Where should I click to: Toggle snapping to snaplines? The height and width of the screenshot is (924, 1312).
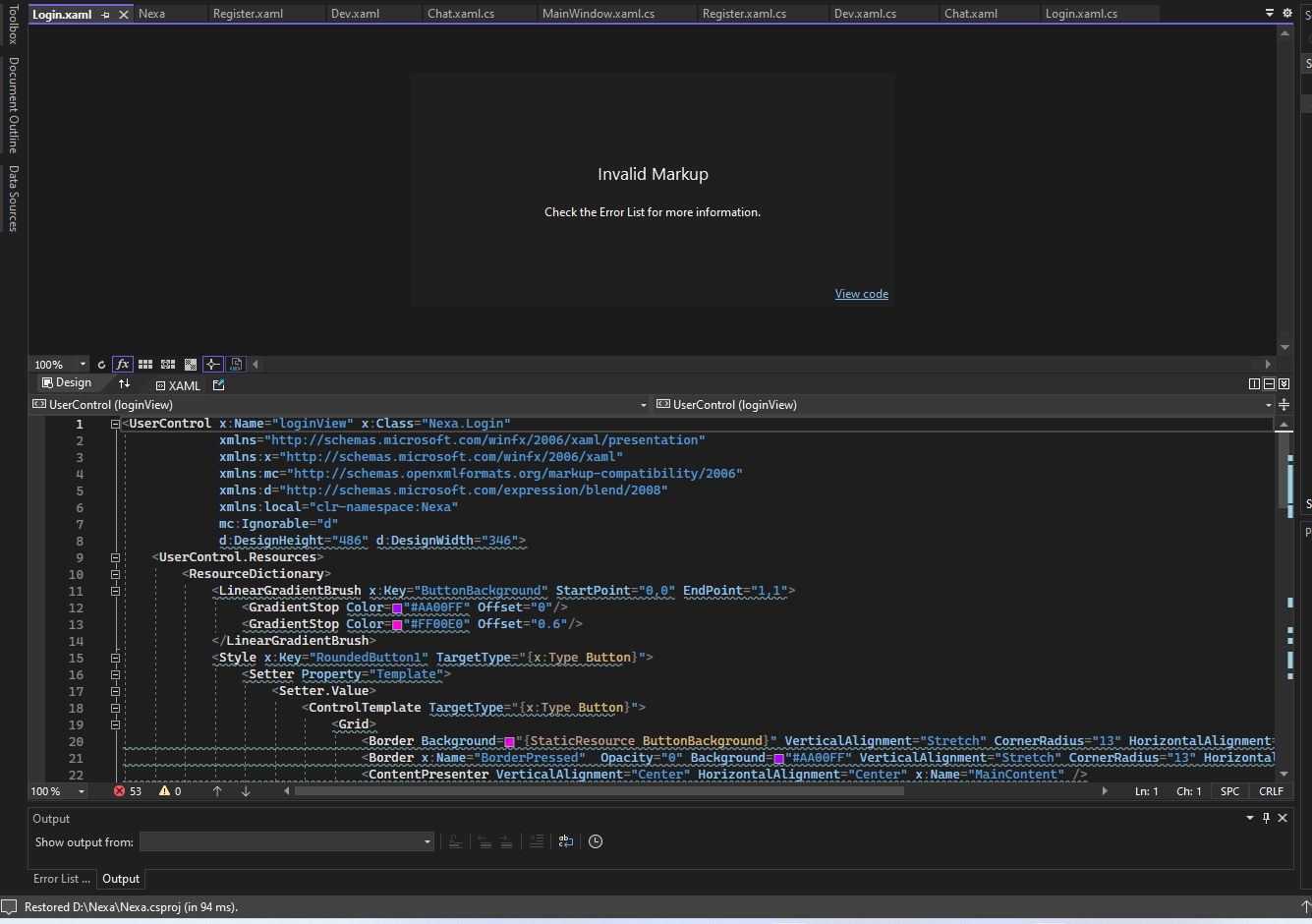point(212,365)
